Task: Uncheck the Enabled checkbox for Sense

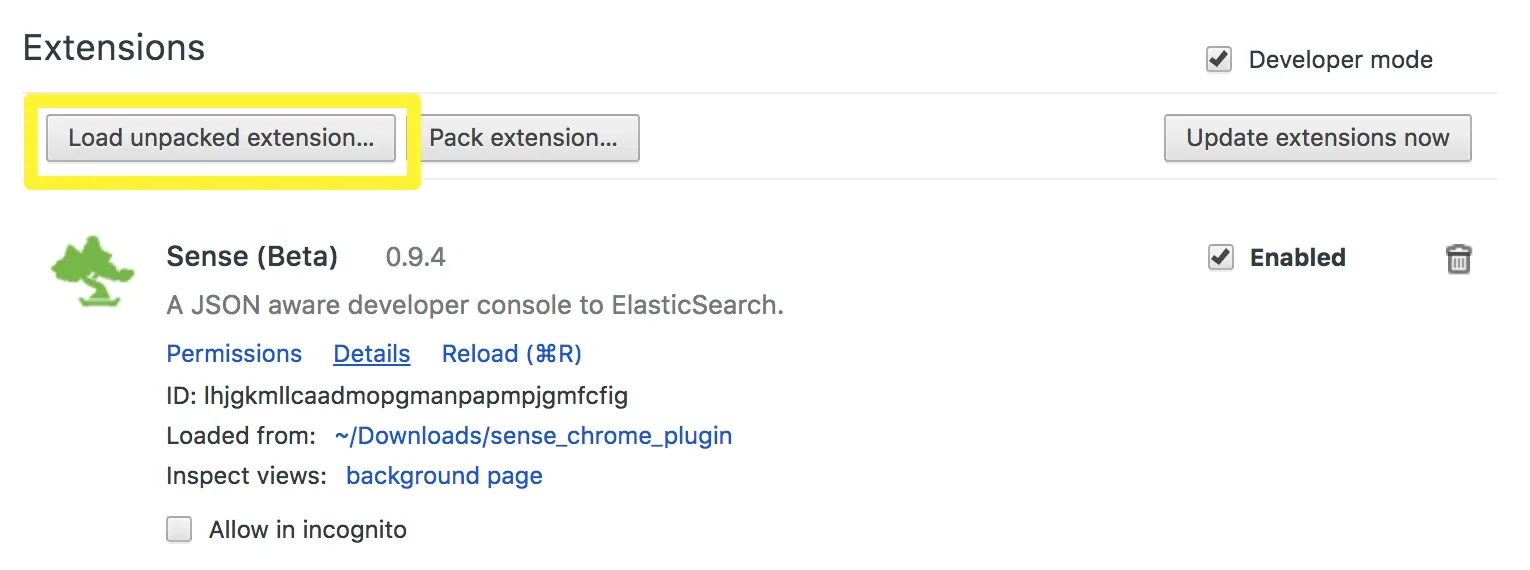Action: click(1220, 258)
